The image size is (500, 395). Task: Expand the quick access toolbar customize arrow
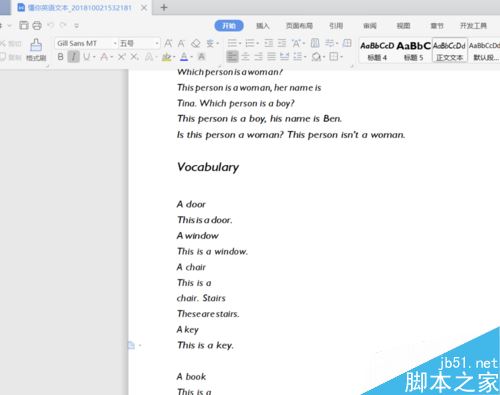click(x=76, y=26)
